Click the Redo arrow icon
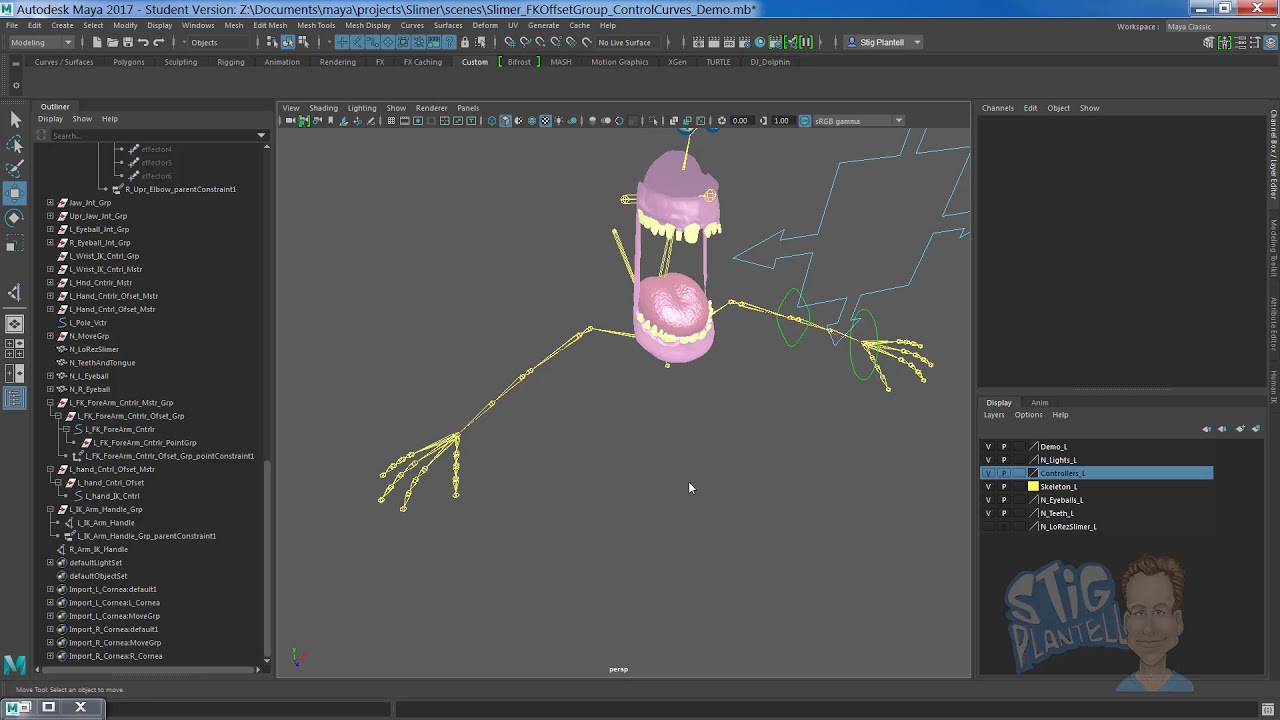 coord(158,42)
